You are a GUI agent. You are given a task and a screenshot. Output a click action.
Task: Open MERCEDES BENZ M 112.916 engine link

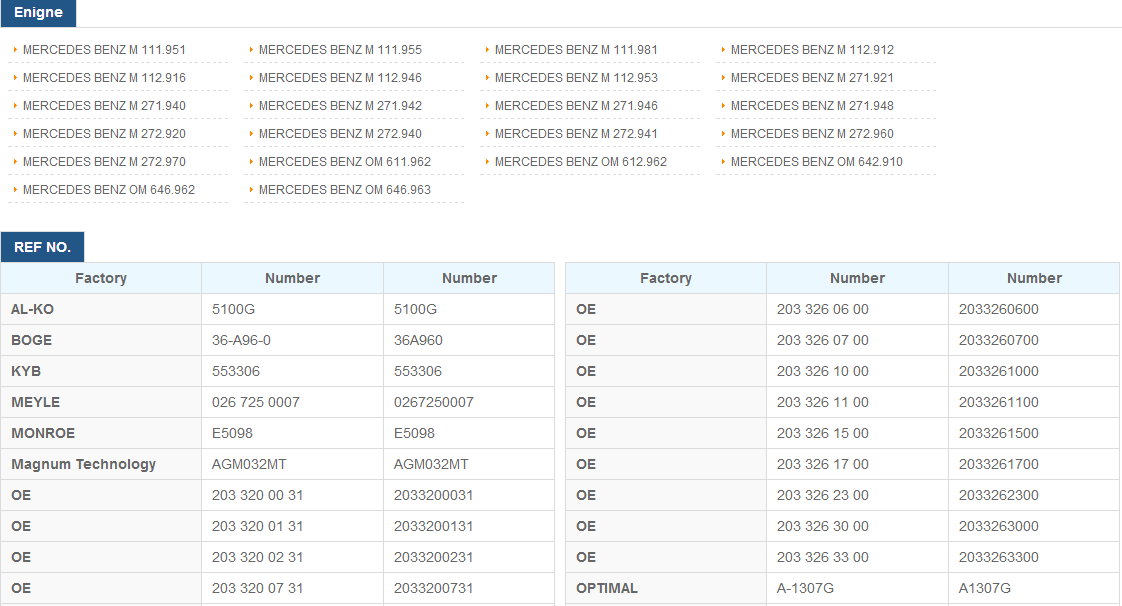(104, 77)
